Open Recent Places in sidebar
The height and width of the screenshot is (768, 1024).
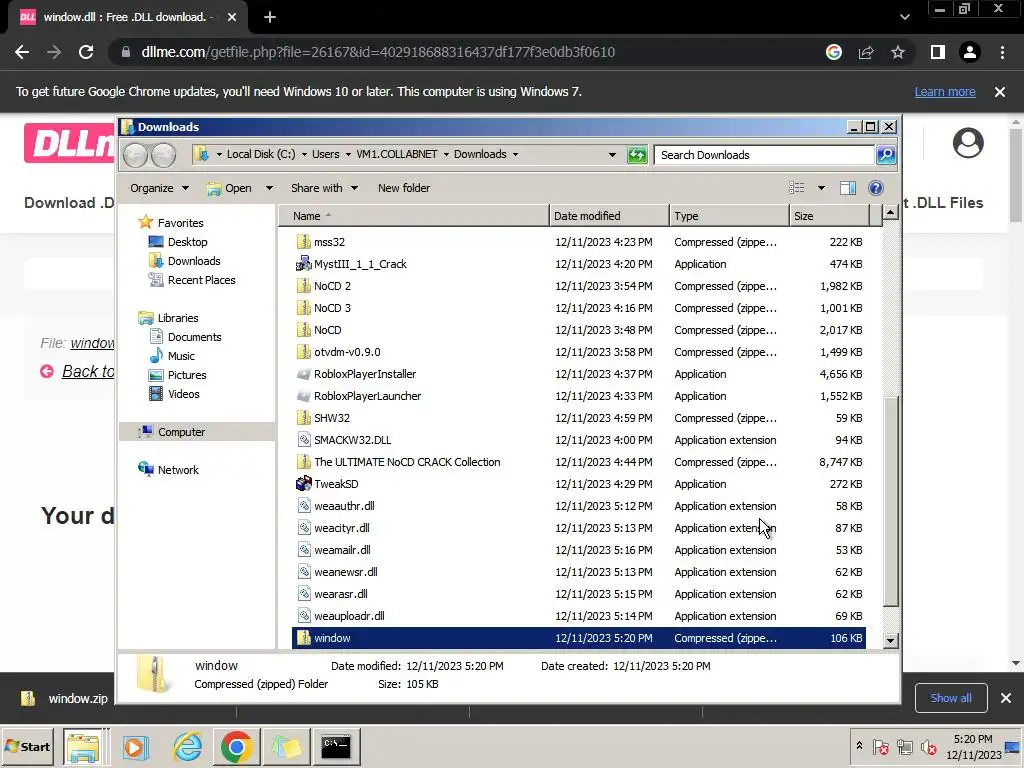[192, 280]
